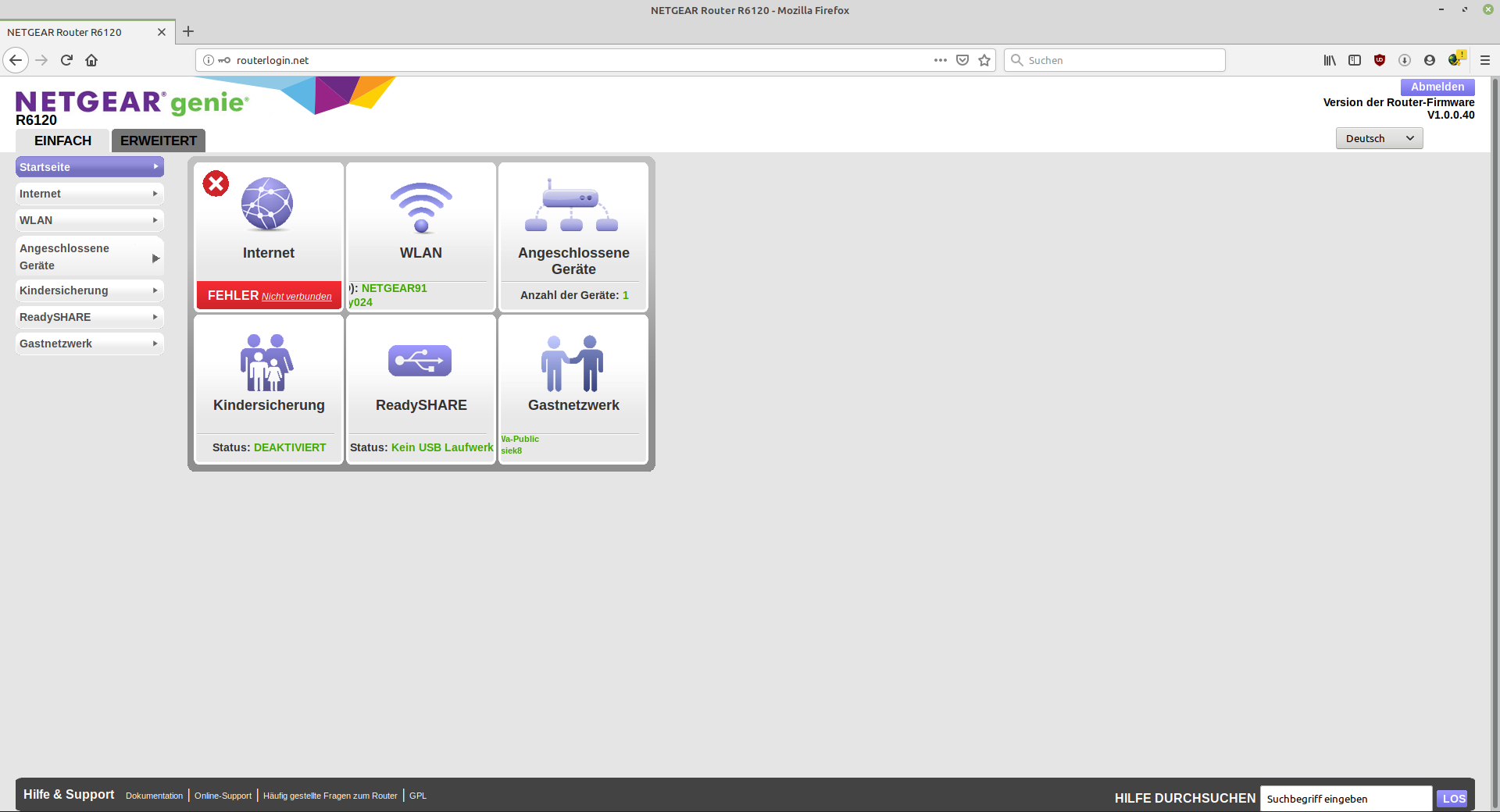This screenshot has width=1500, height=812.
Task: Click the red error X icon
Action: point(216,183)
